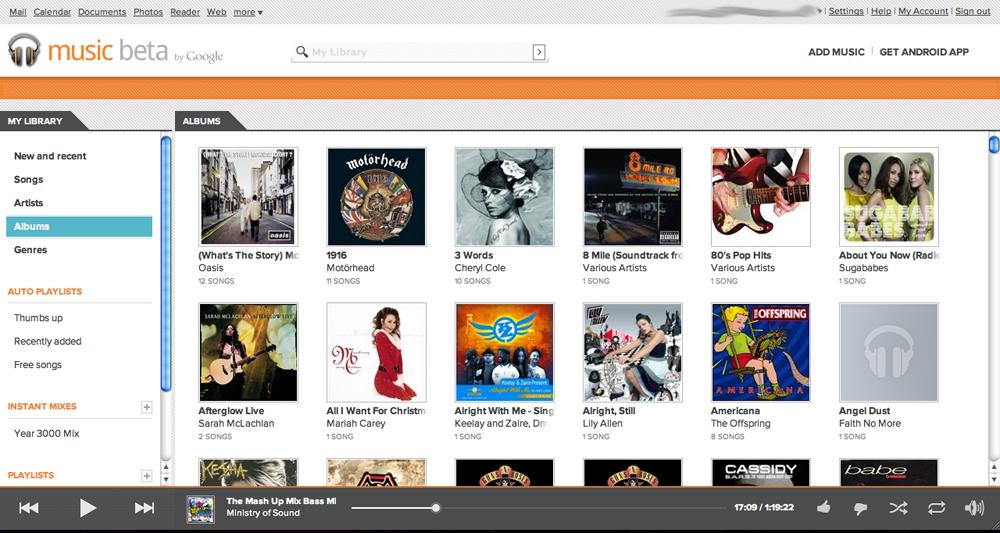Open Photos link in top bar
The image size is (1000, 533).
coord(148,11)
